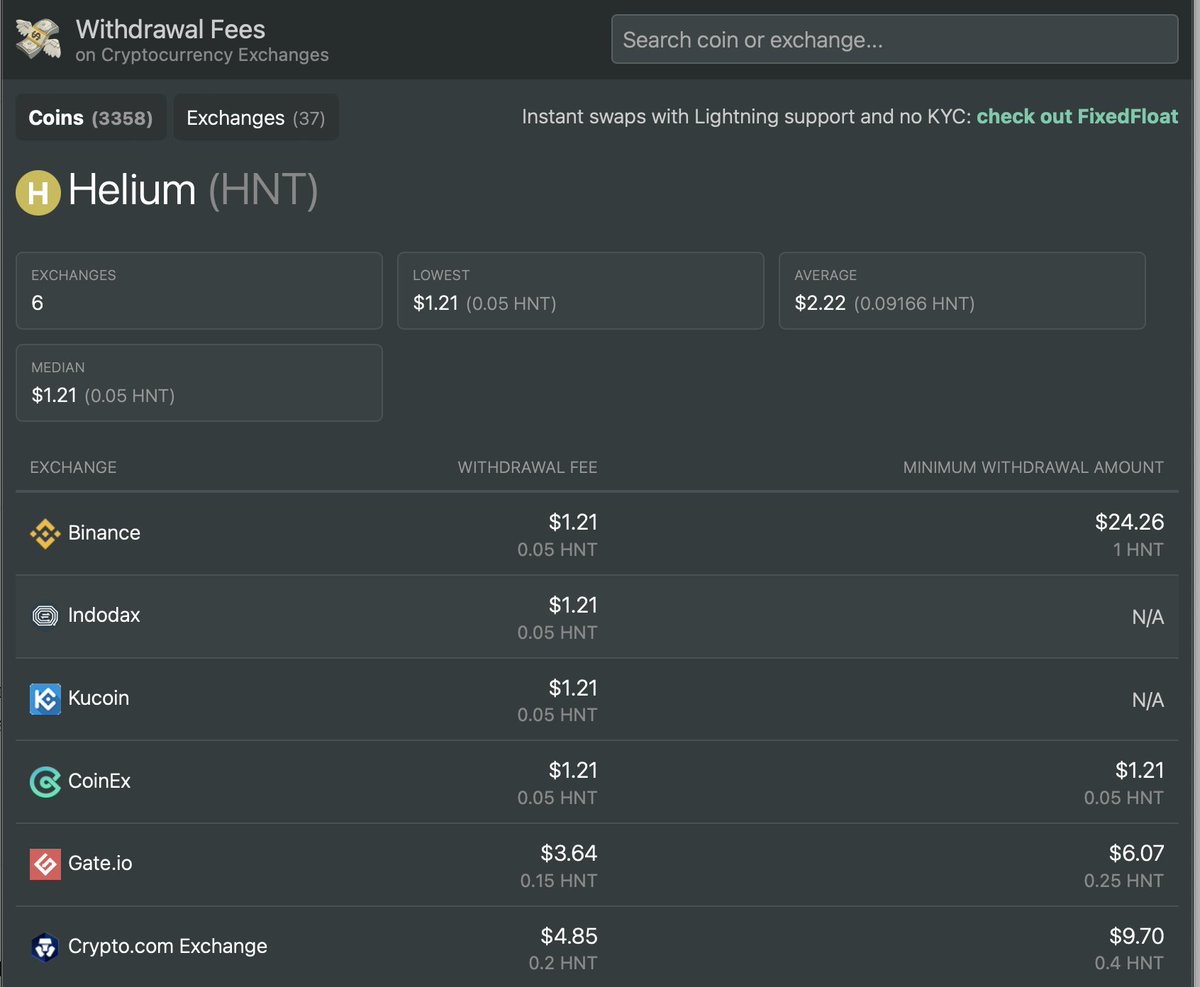Follow the check out FixedFloat link
This screenshot has width=1200, height=987.
[1077, 117]
